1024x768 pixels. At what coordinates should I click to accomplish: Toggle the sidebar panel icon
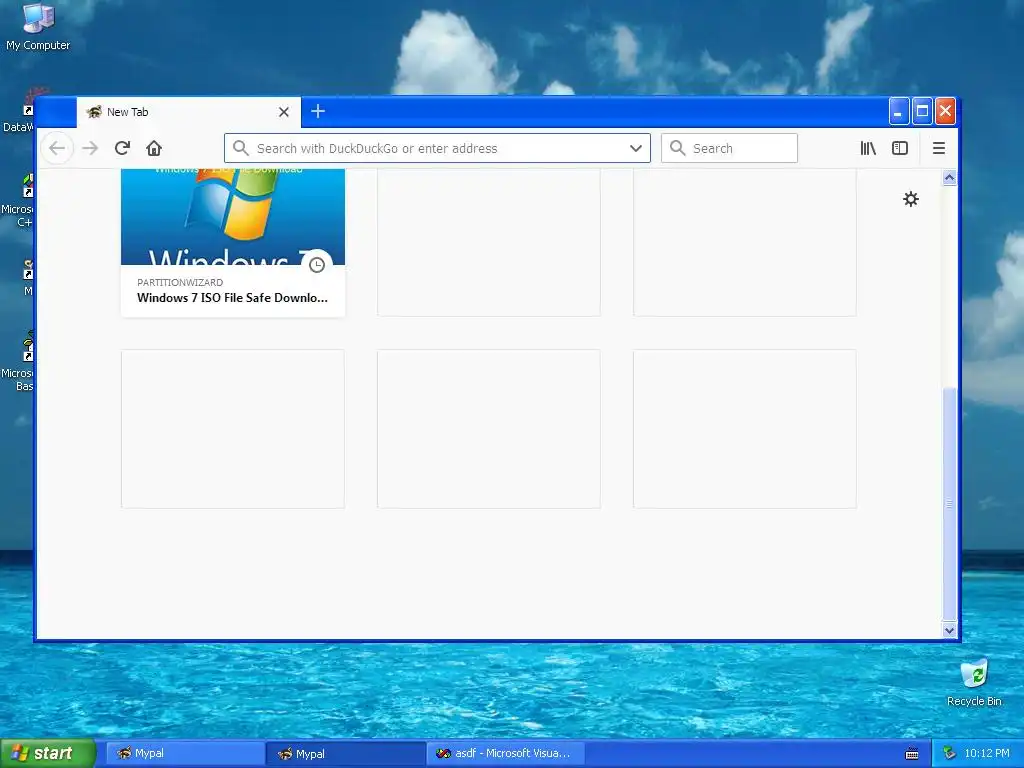[900, 148]
